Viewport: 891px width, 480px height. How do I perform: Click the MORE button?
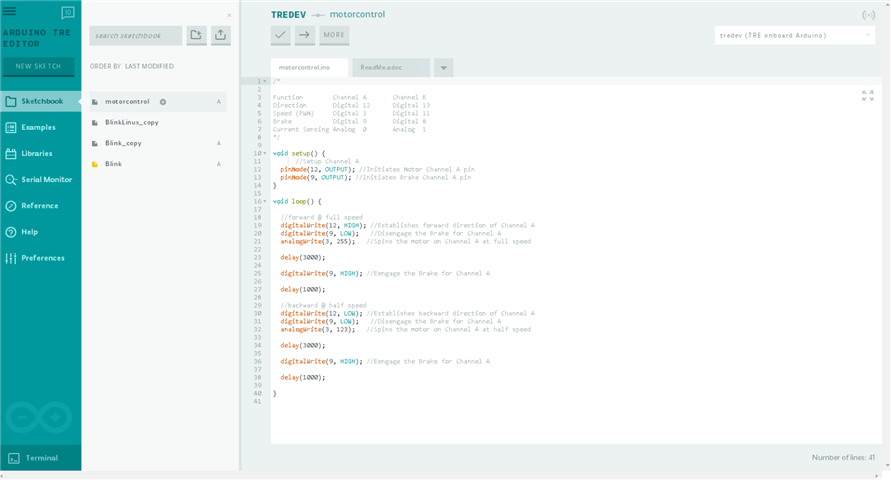[334, 35]
